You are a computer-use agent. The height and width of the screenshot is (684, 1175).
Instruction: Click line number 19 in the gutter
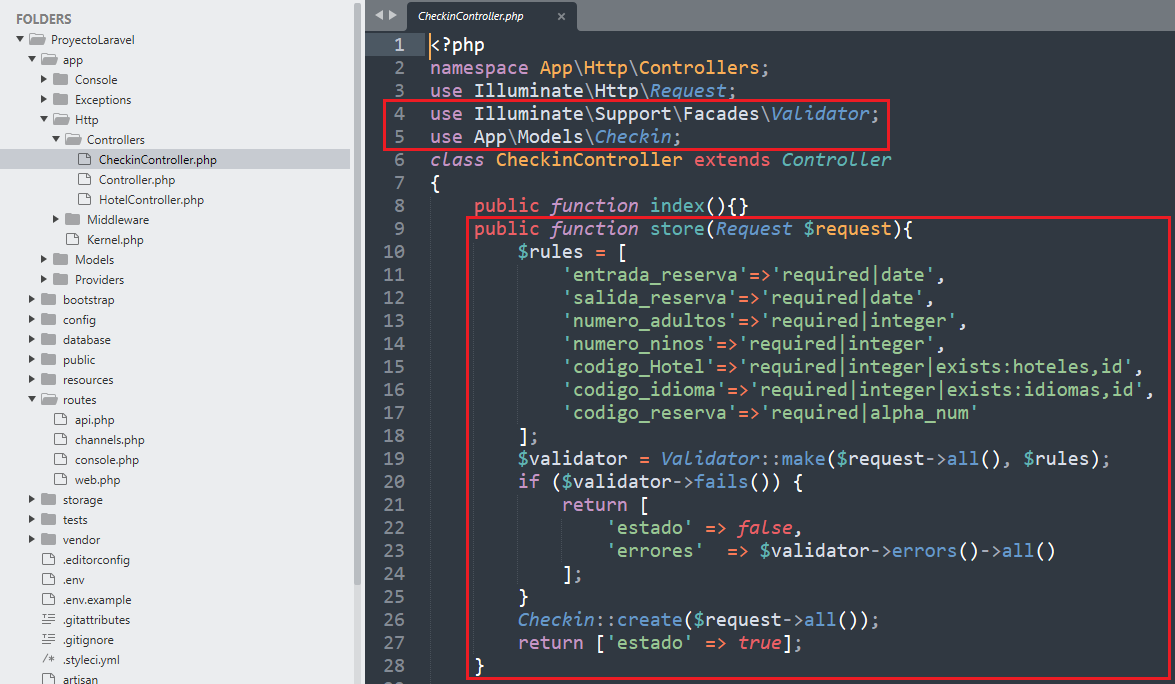click(x=394, y=459)
